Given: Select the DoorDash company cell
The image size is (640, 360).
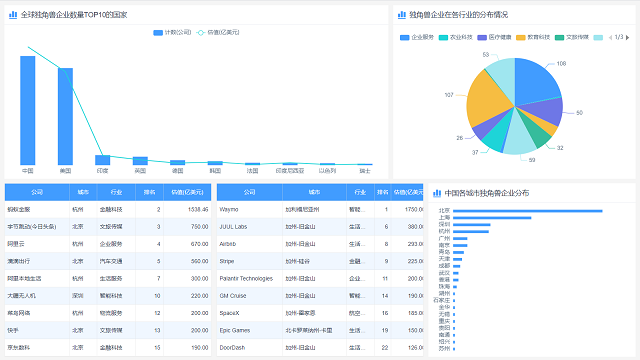Looking at the screenshot, I should click(x=249, y=347).
